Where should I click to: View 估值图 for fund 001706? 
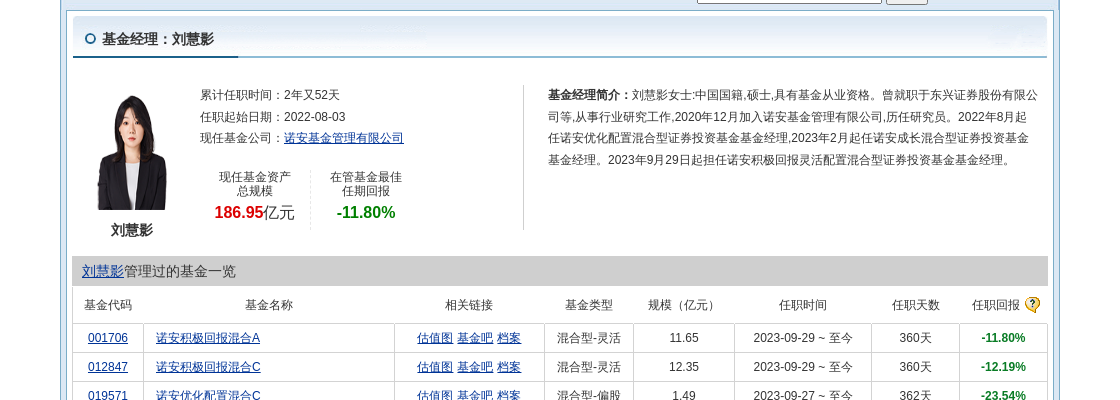click(434, 338)
